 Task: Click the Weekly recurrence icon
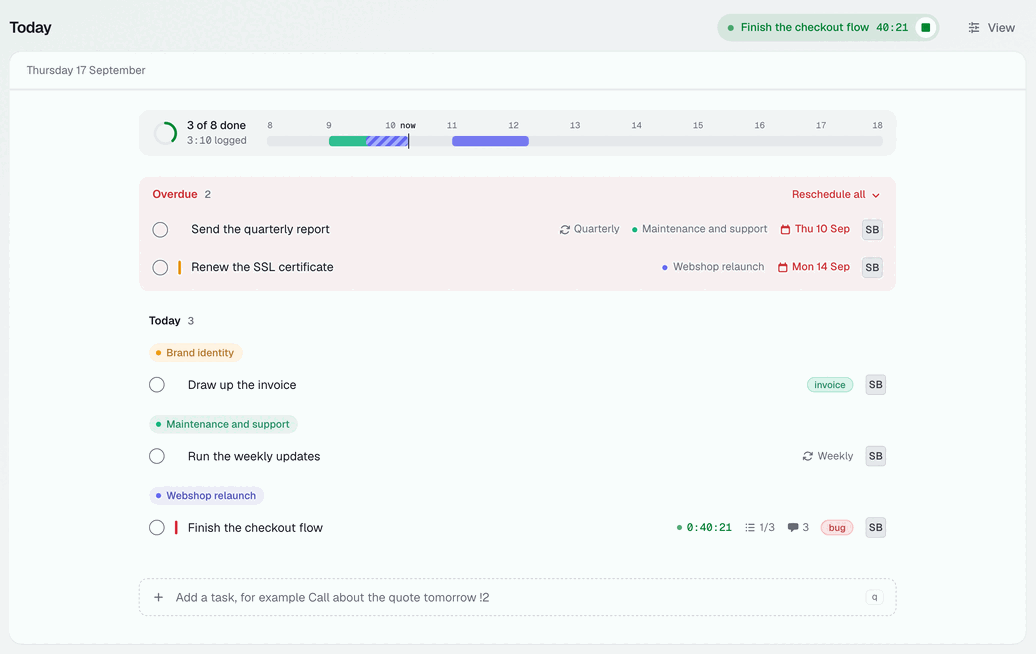click(x=807, y=456)
